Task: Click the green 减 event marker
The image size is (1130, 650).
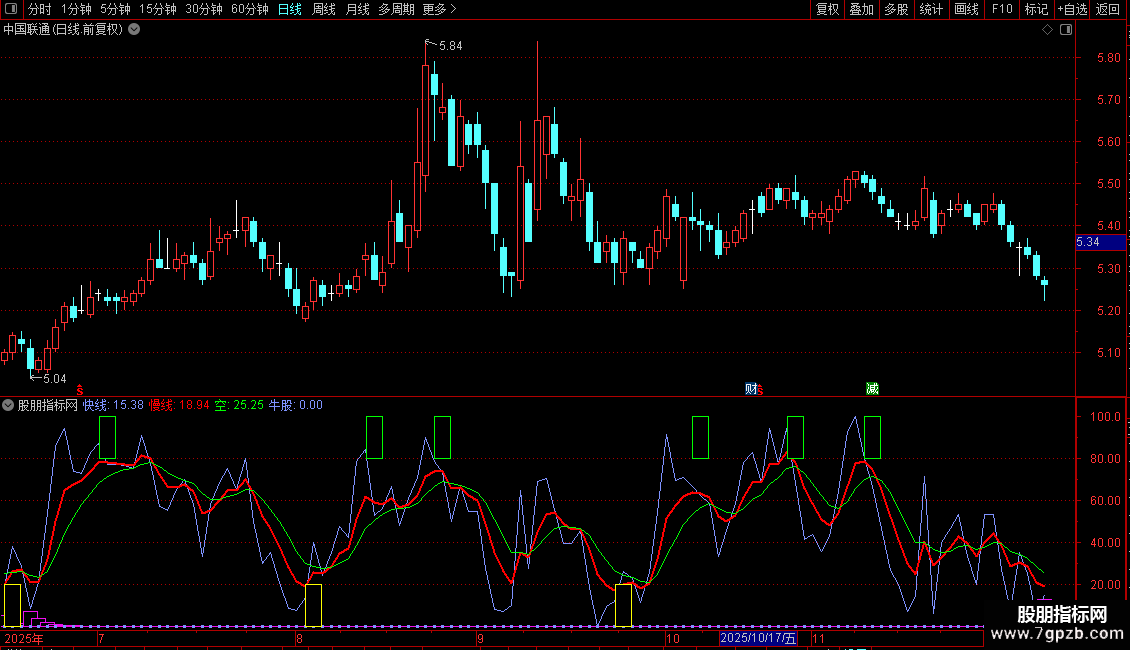Action: pyautogui.click(x=872, y=389)
